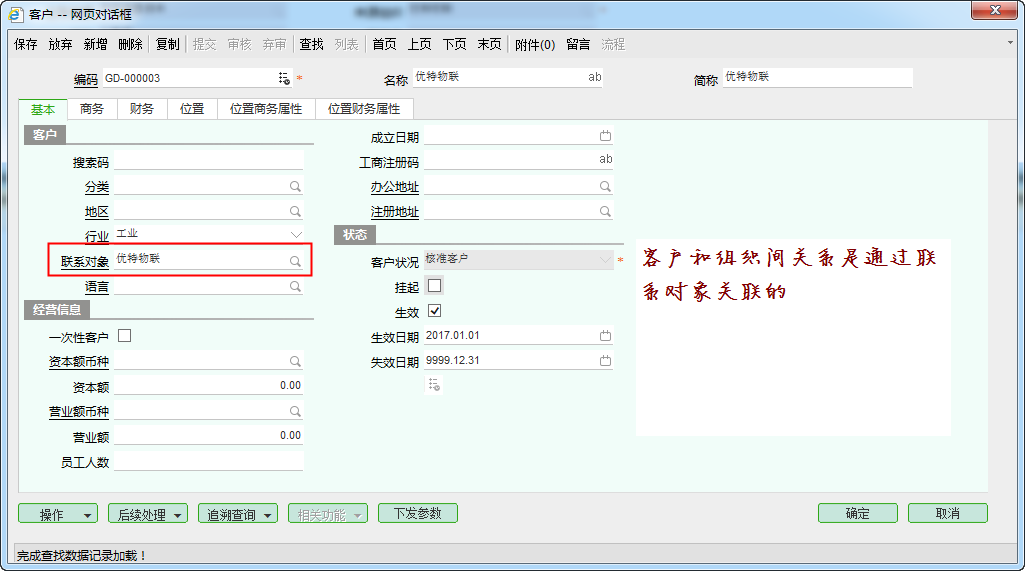This screenshot has height=571, width=1025.
Task: Uncheck the 生效 checkbox
Action: 434,311
